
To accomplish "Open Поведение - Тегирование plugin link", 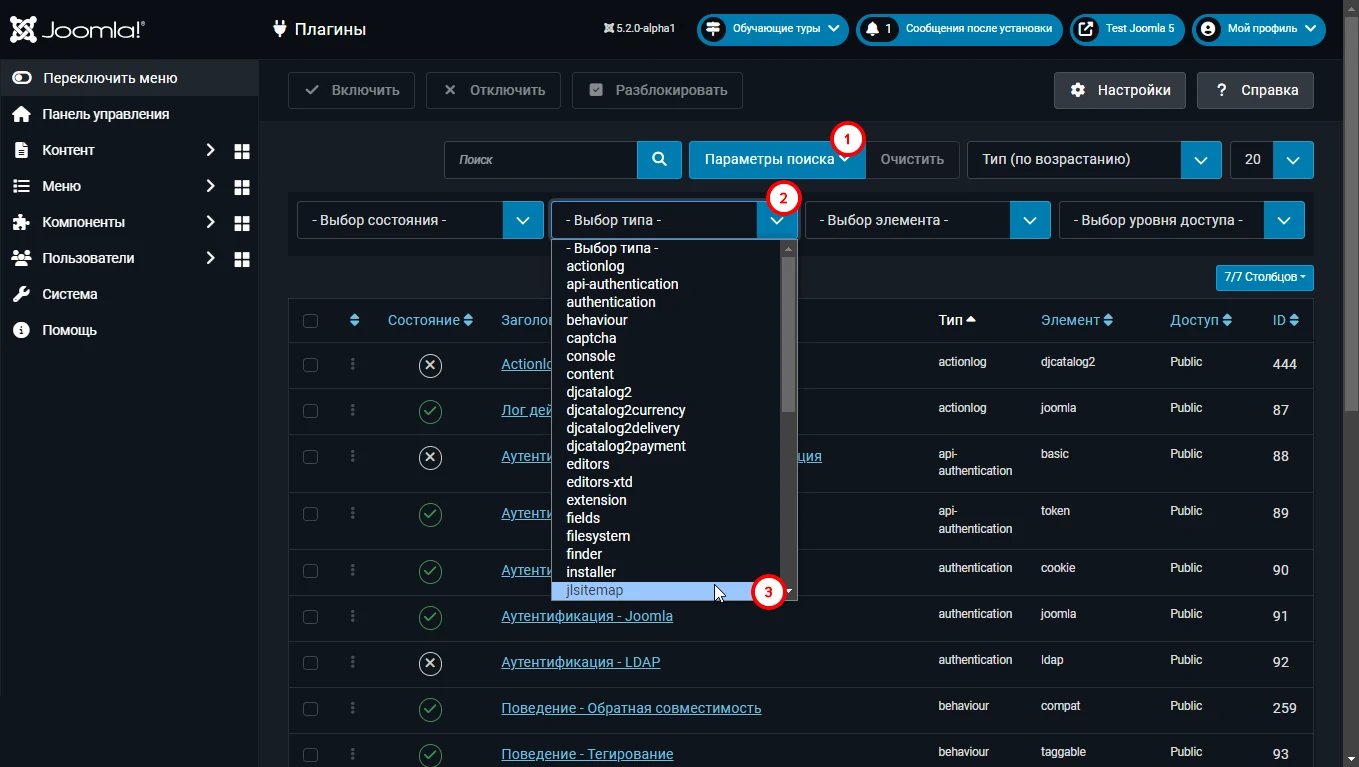I will pos(587,754).
